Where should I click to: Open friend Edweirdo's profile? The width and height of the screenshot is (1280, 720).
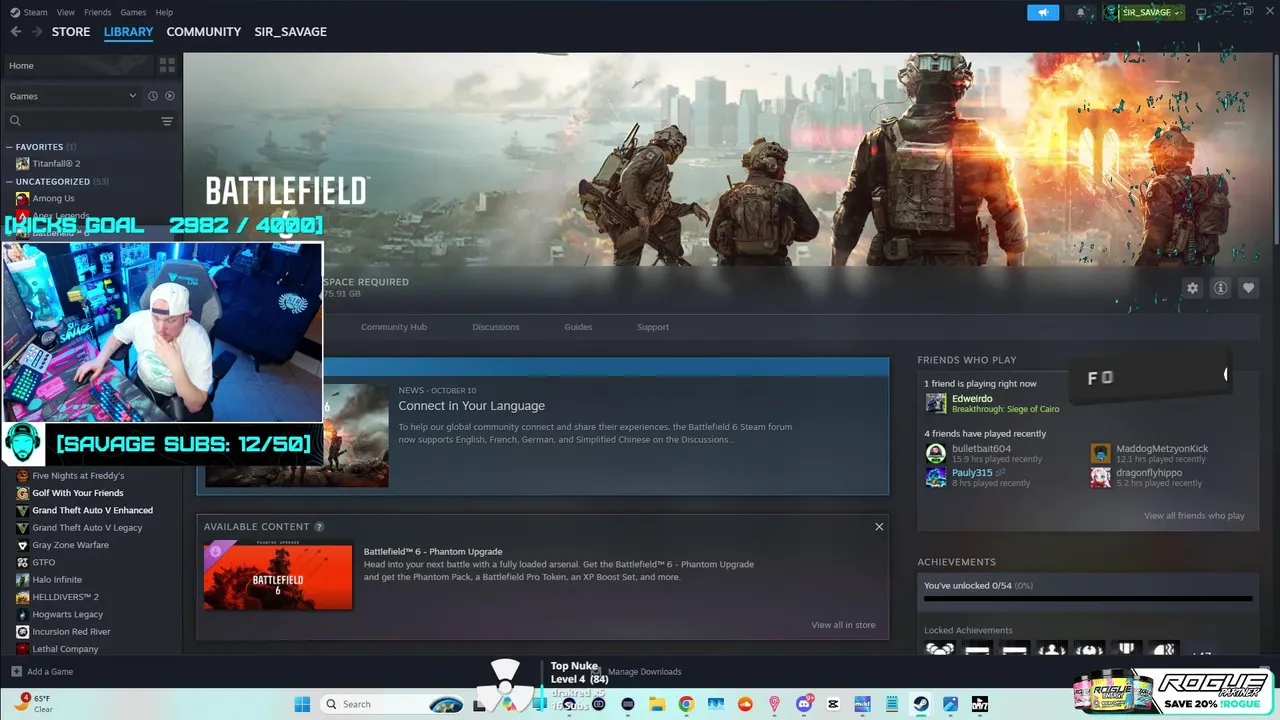[x=972, y=399]
